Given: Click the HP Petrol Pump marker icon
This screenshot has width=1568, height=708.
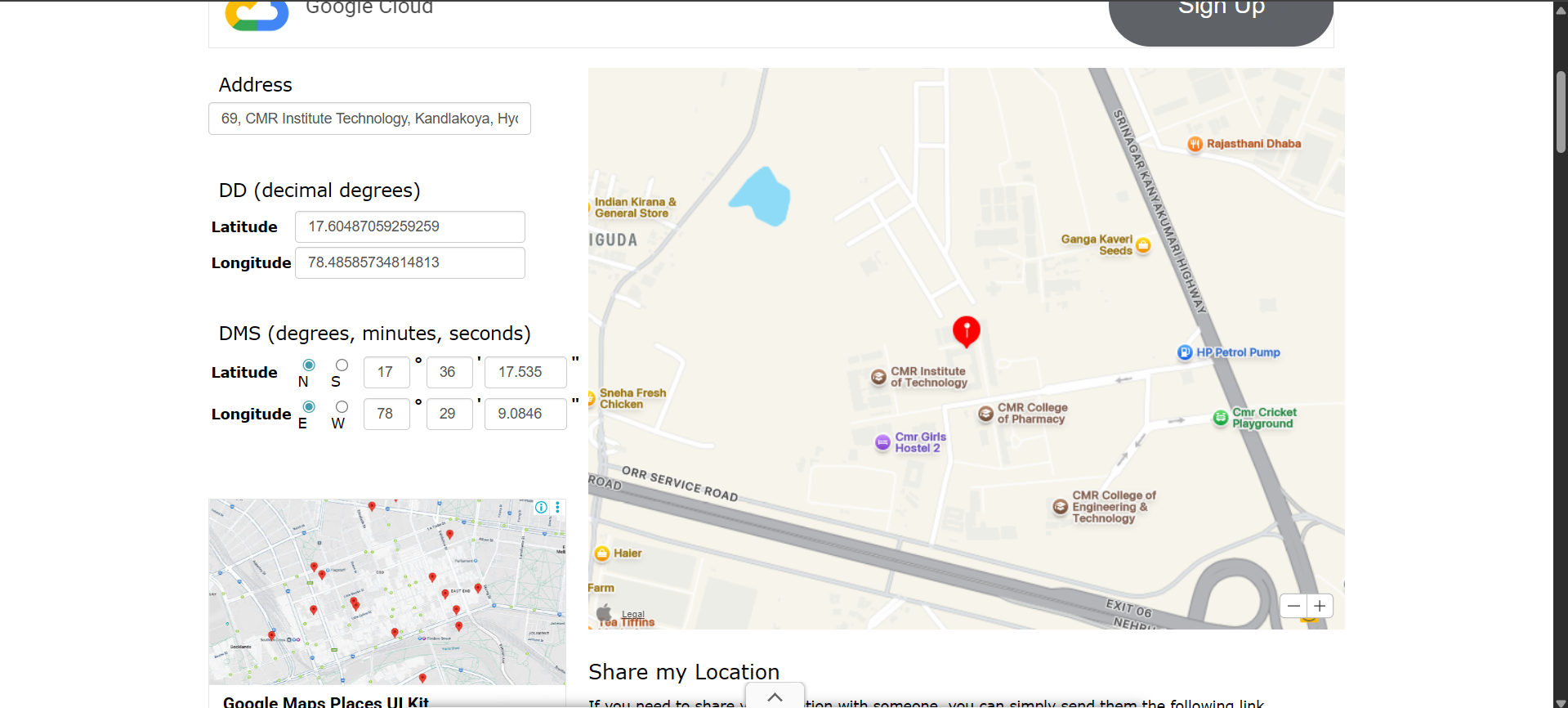Looking at the screenshot, I should pyautogui.click(x=1185, y=352).
